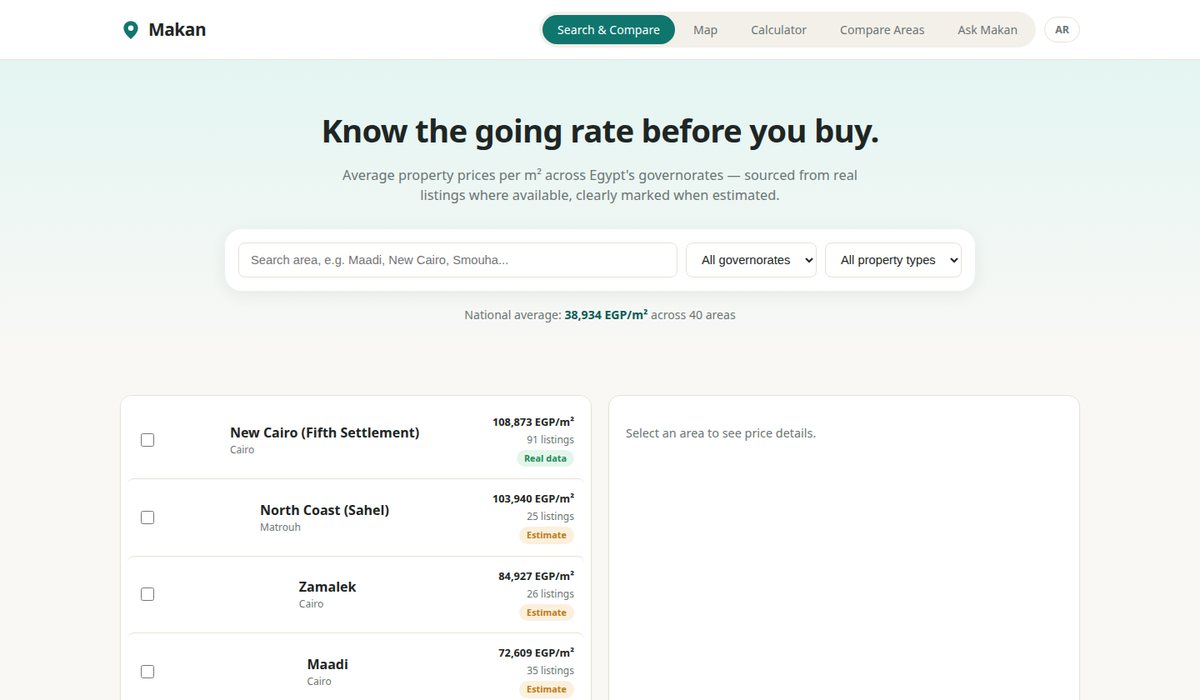The height and width of the screenshot is (700, 1200).
Task: Focus the Search area input field
Action: [458, 260]
